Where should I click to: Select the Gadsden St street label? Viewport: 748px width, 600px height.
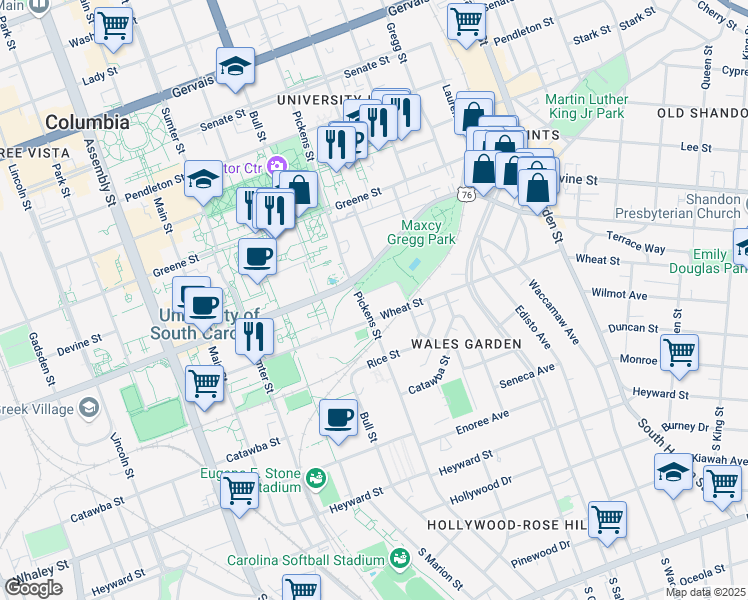click(x=42, y=359)
